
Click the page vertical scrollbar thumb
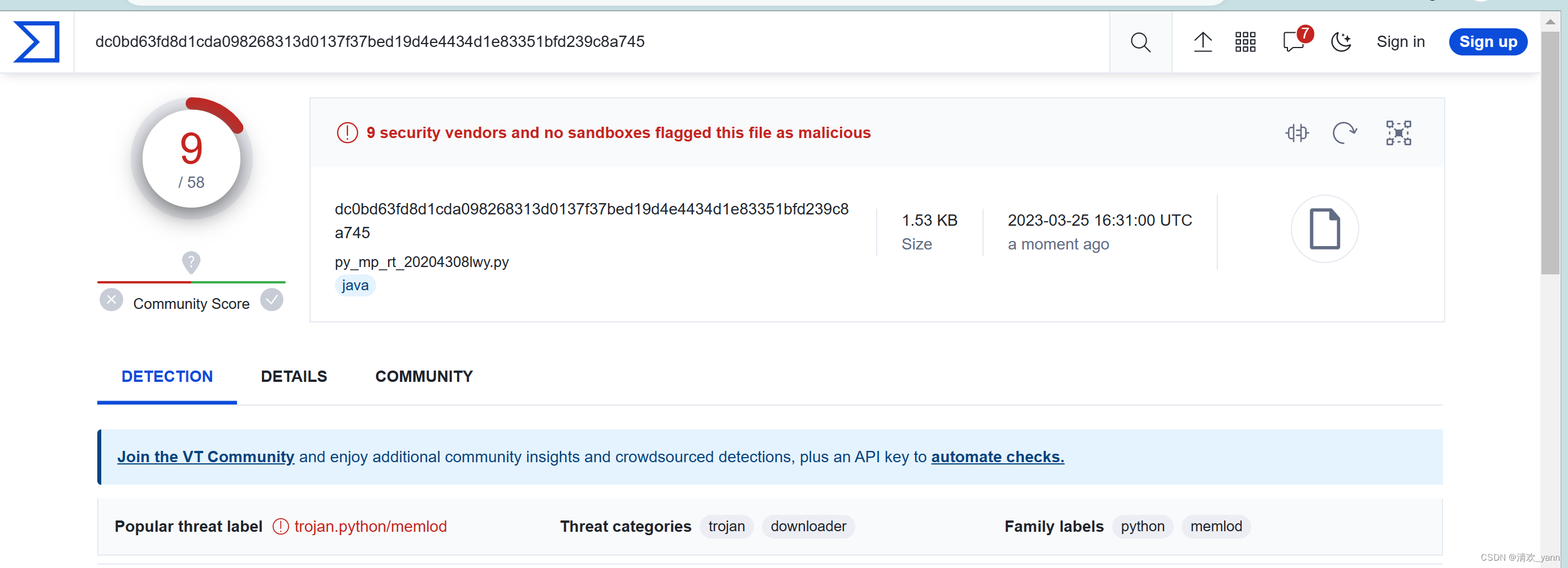click(1550, 152)
